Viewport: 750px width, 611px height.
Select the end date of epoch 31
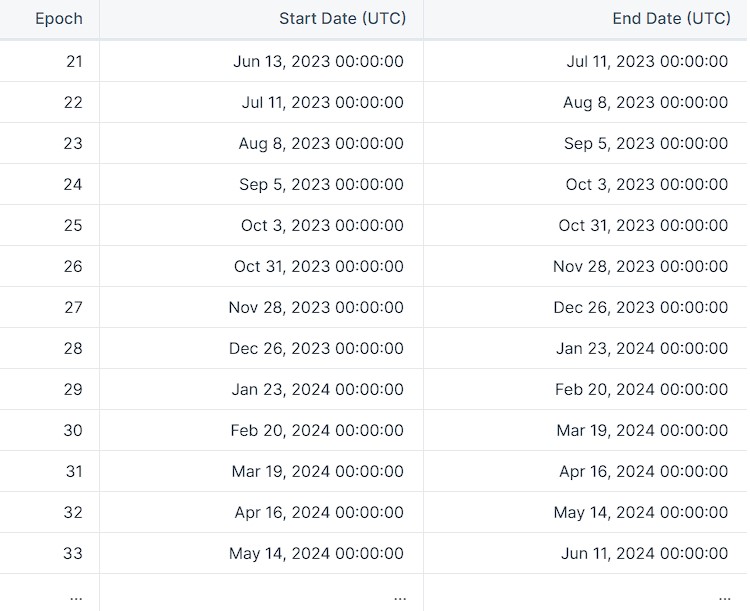tap(643, 471)
